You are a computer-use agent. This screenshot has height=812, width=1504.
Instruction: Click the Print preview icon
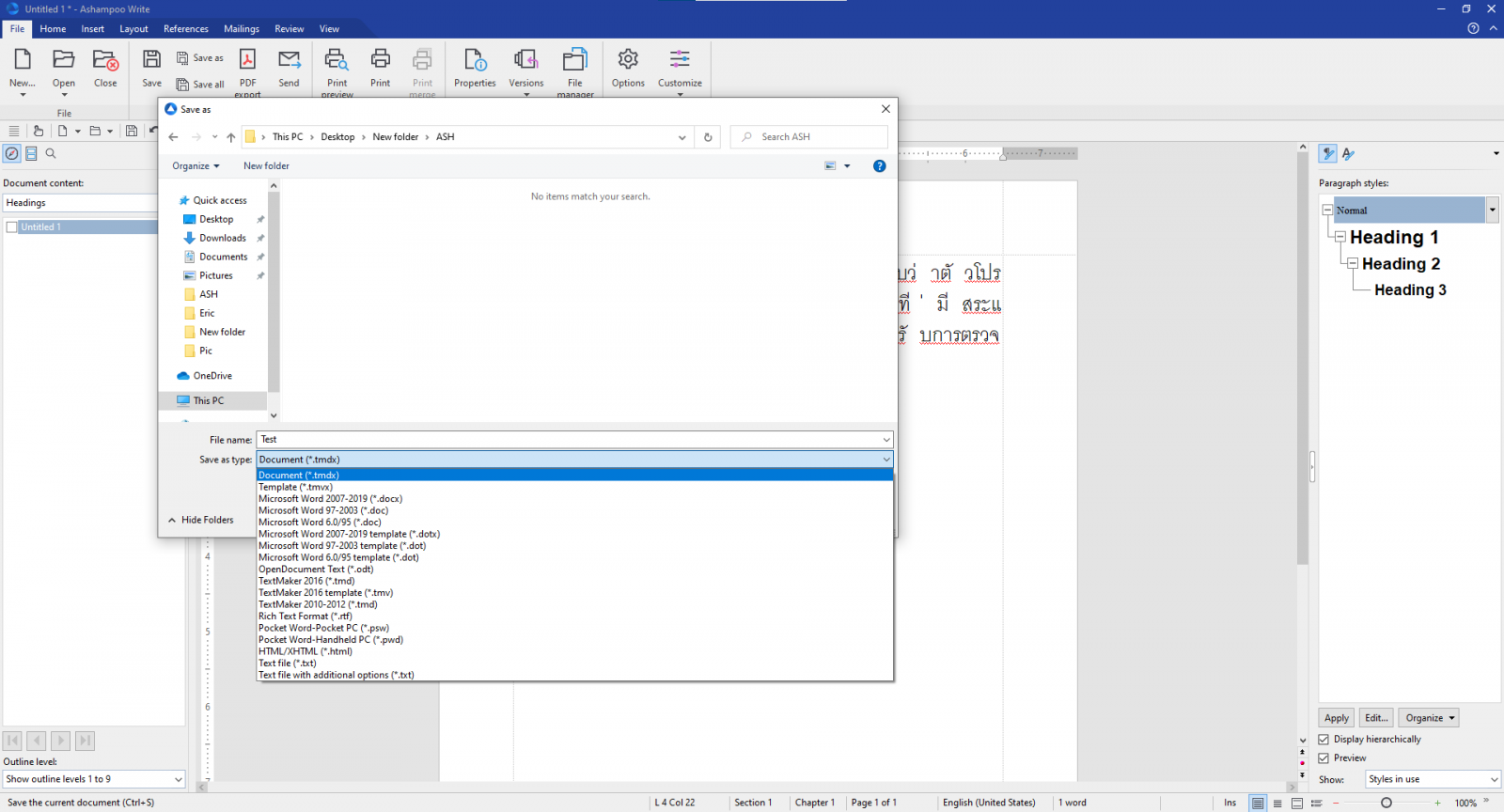pyautogui.click(x=337, y=61)
